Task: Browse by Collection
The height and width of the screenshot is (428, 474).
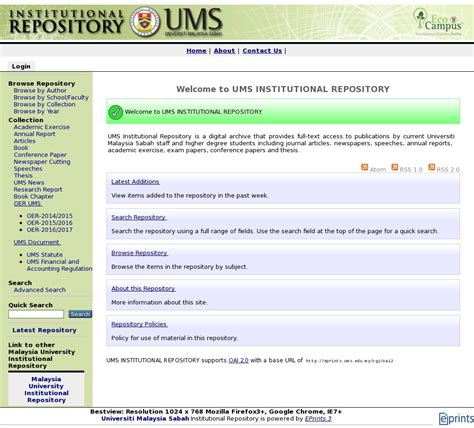Action: tap(44, 104)
